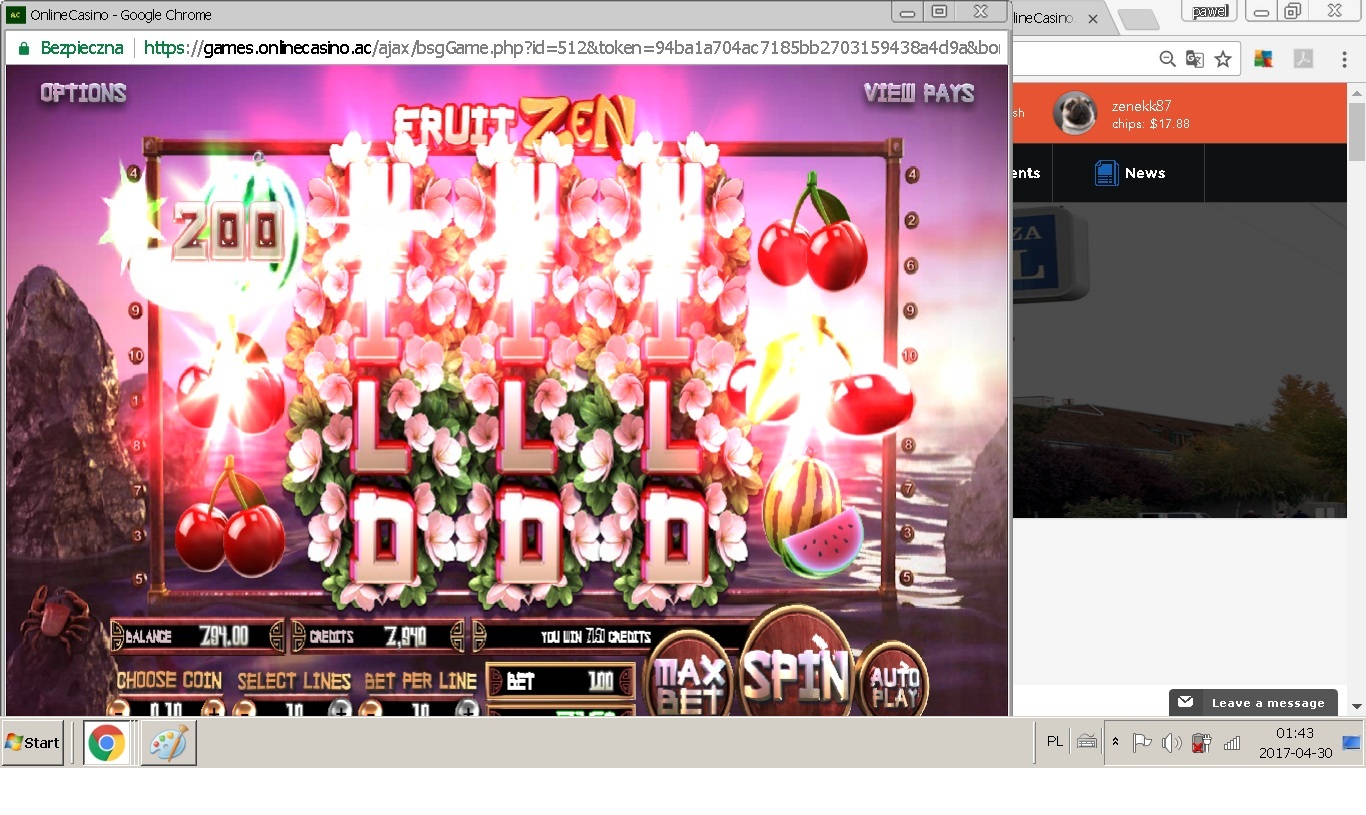The height and width of the screenshot is (815, 1366).
Task: Click the Bet amount display
Action: click(x=561, y=681)
